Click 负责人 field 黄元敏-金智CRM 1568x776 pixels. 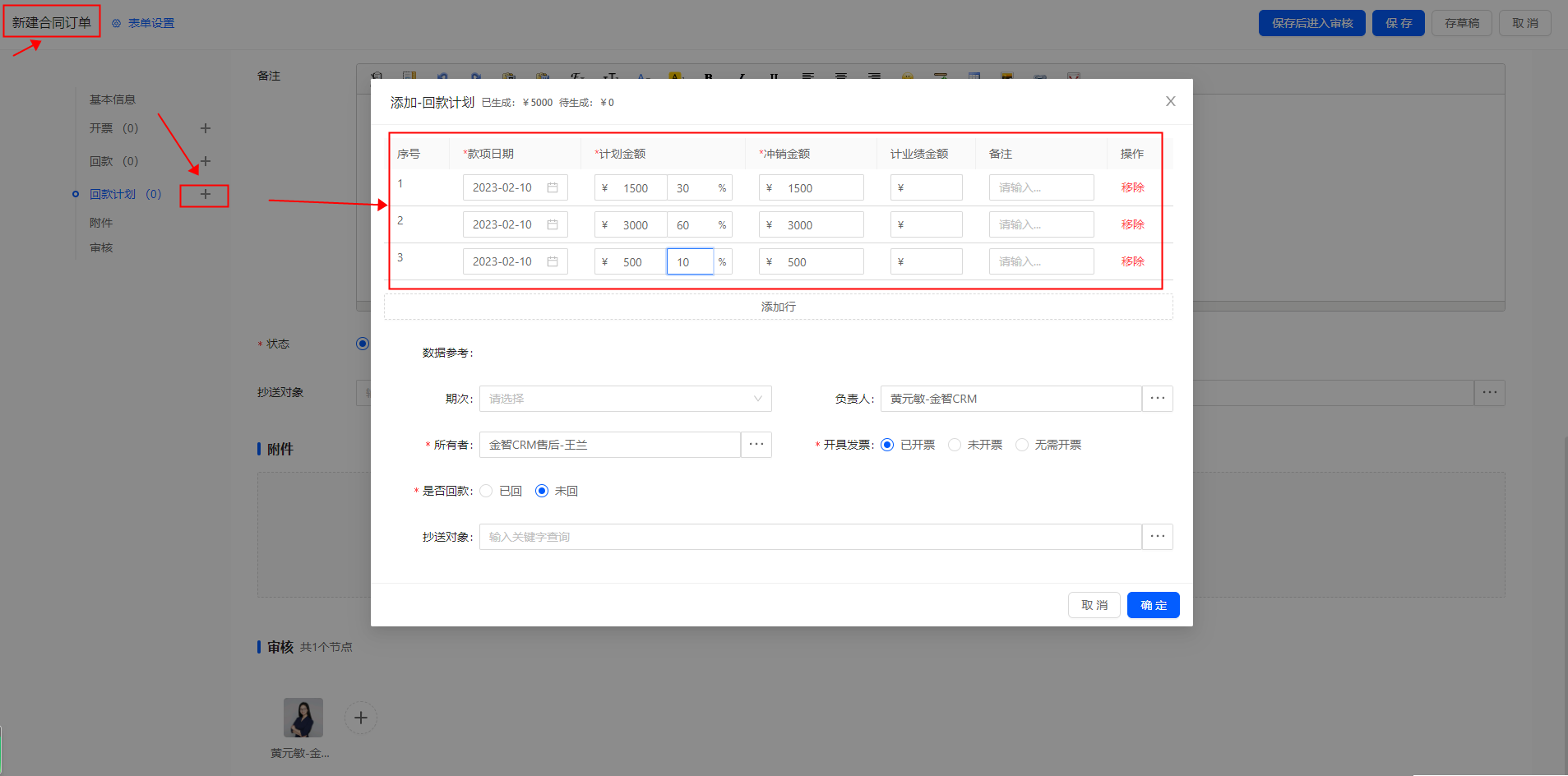tap(1011, 399)
